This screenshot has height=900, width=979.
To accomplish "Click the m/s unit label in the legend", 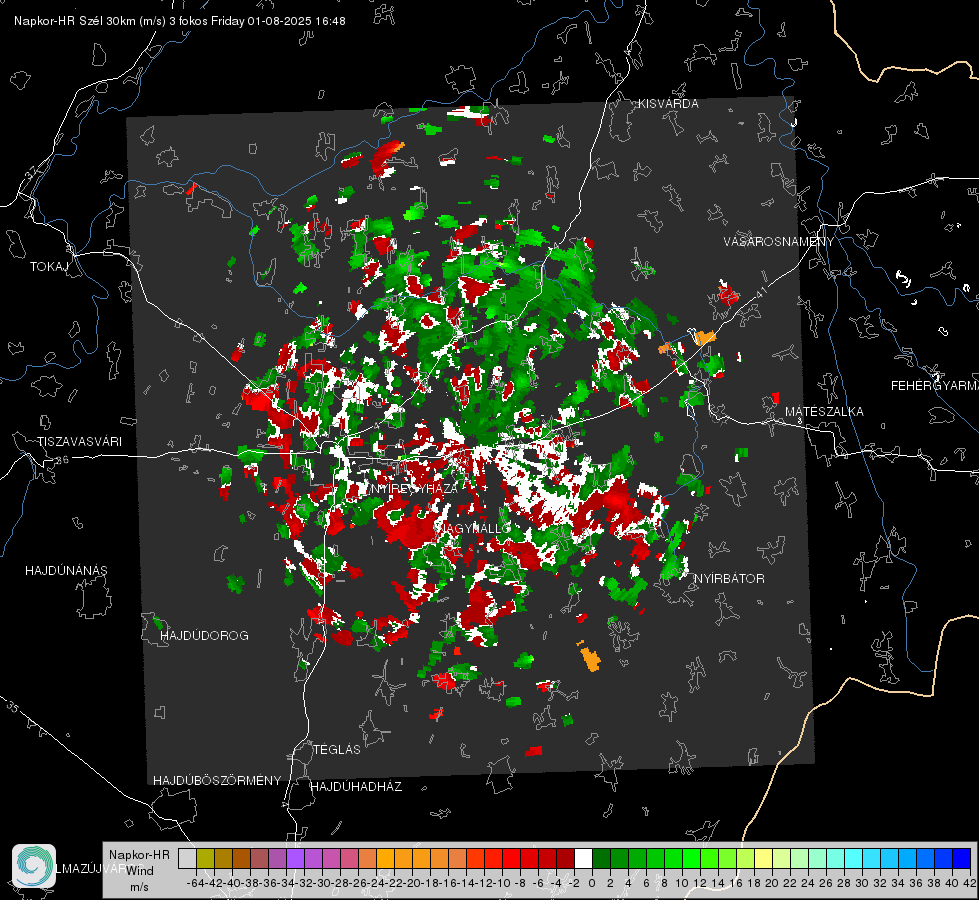I will tap(139, 887).
